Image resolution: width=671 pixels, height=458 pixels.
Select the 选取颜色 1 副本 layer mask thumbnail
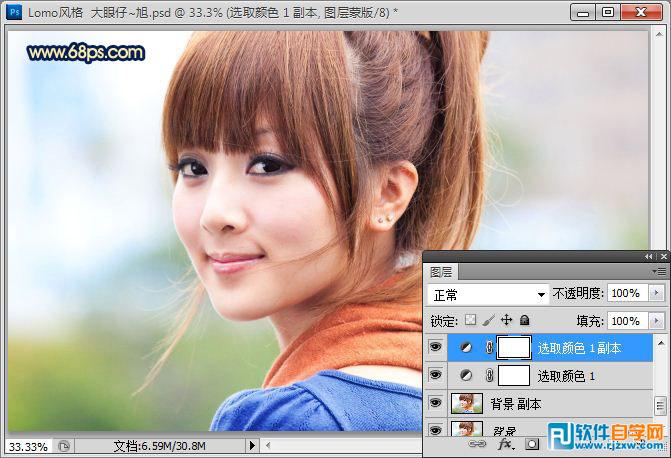(514, 348)
